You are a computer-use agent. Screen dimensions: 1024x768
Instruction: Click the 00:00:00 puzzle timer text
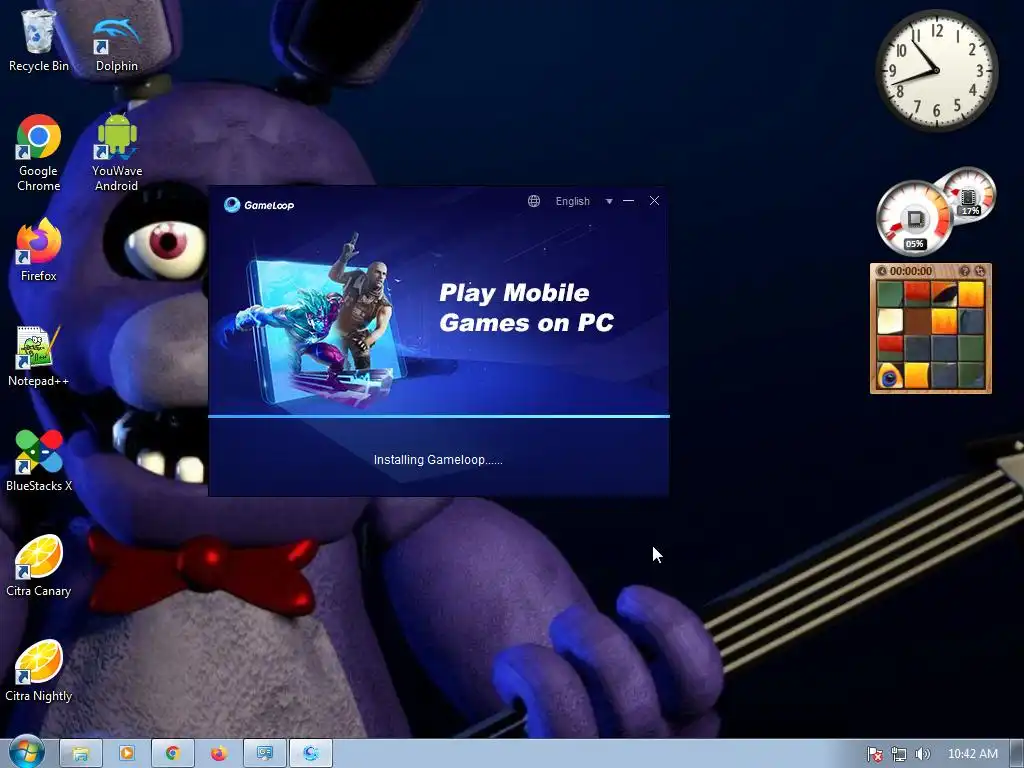click(x=910, y=271)
